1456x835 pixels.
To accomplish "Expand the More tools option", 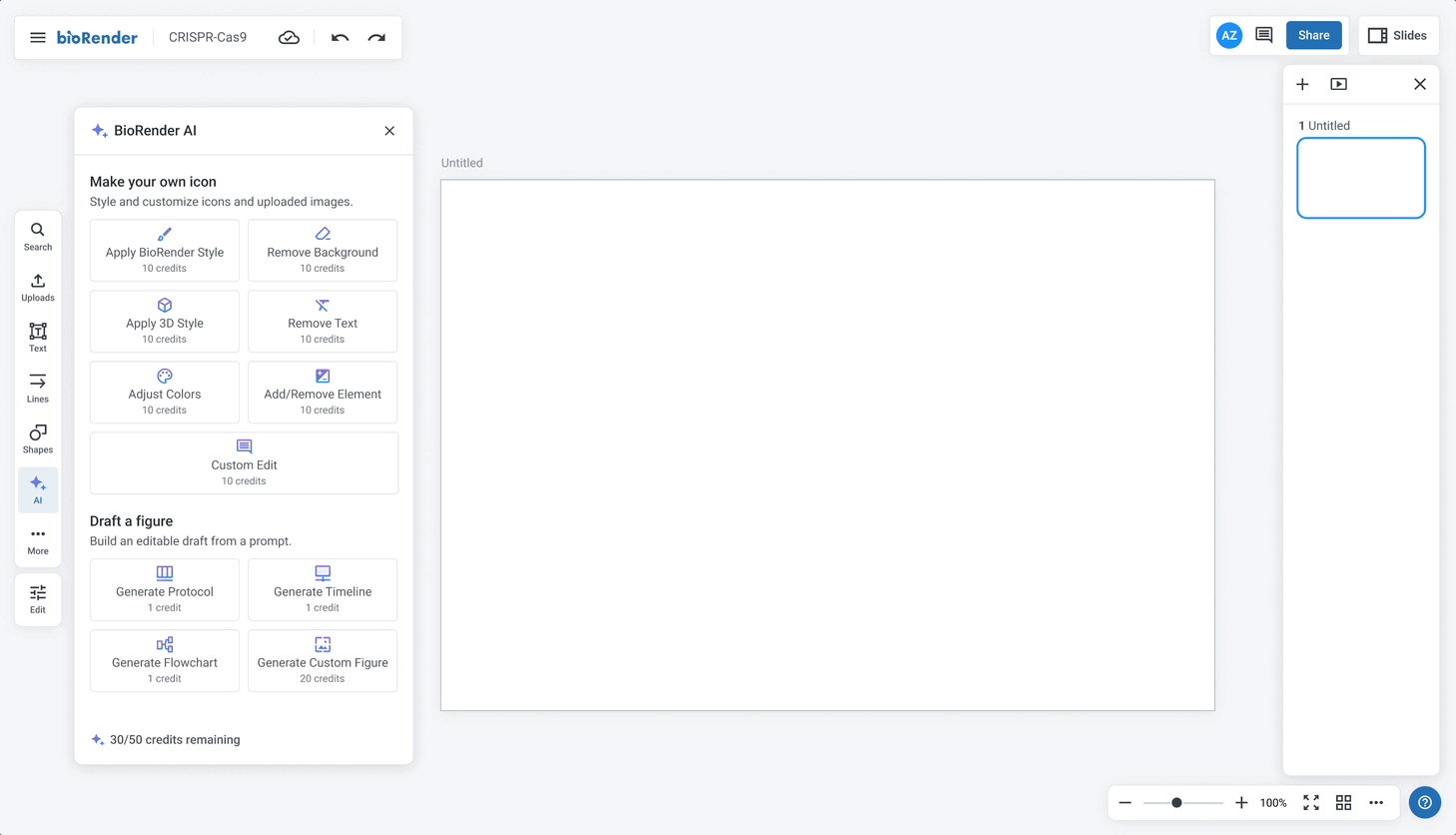I will (x=38, y=540).
